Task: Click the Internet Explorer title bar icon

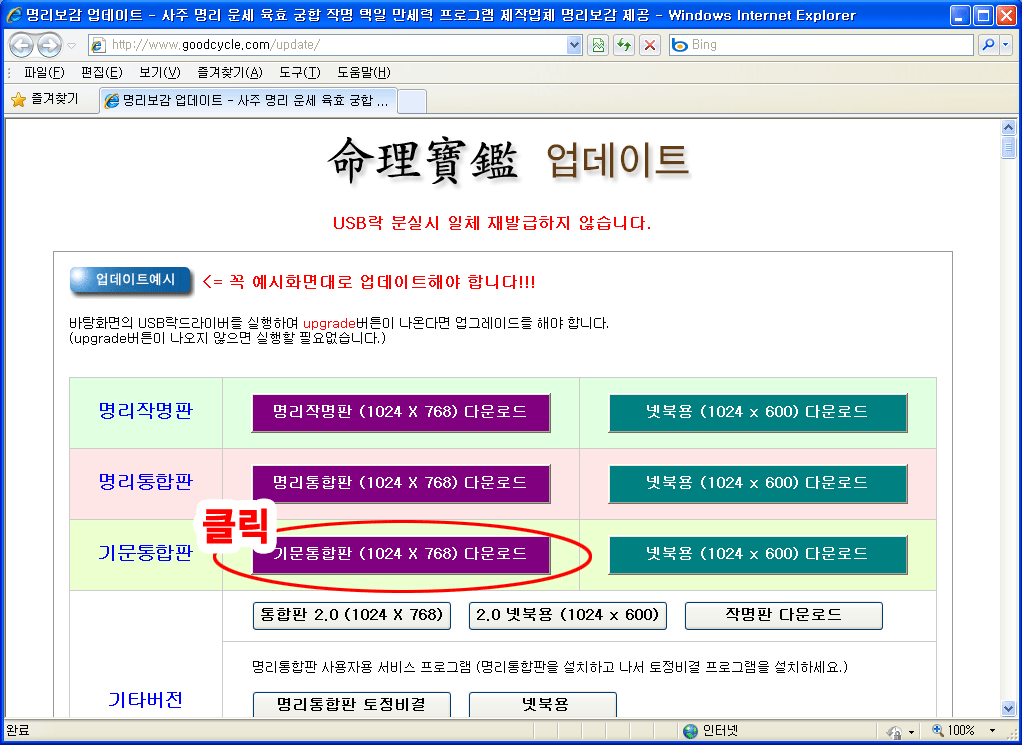Action: pyautogui.click(x=14, y=15)
